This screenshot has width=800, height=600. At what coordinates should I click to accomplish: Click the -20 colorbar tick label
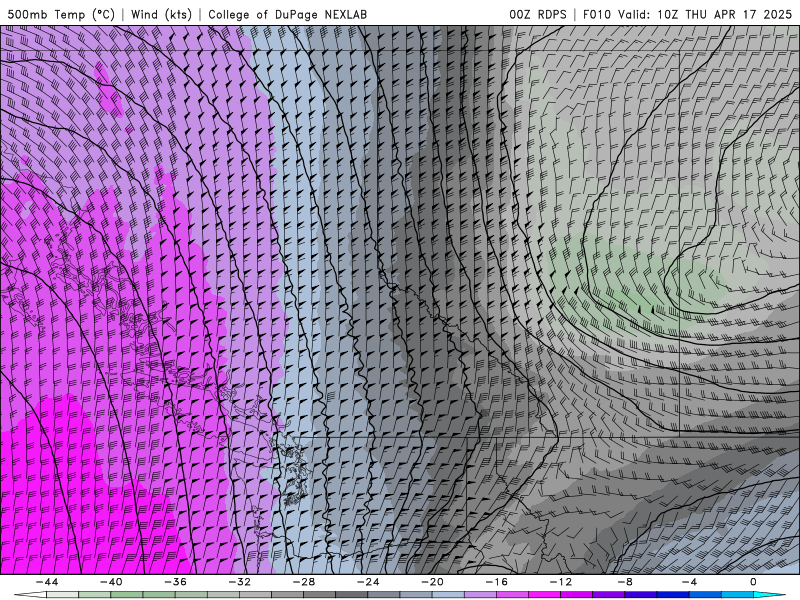click(432, 582)
